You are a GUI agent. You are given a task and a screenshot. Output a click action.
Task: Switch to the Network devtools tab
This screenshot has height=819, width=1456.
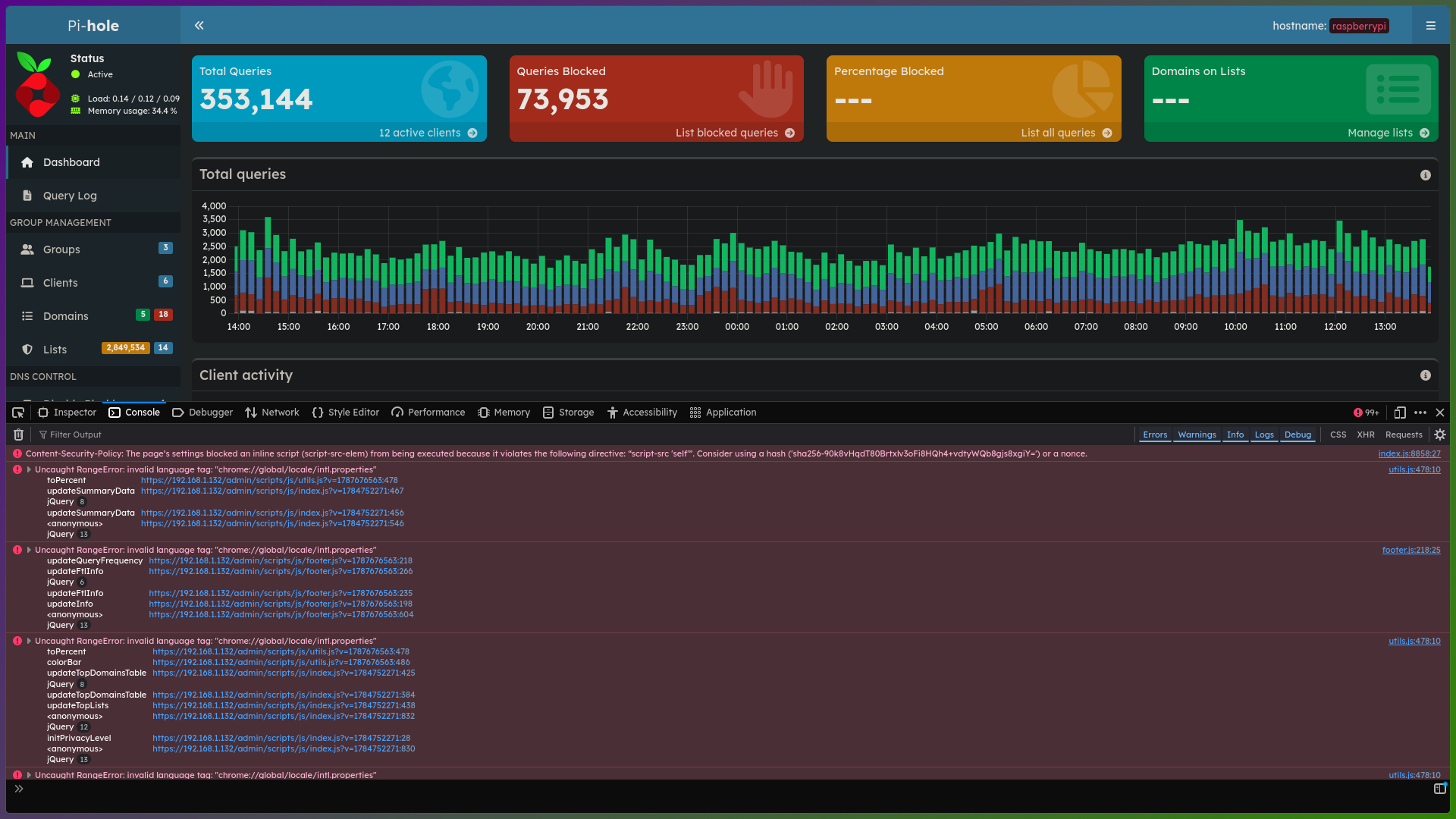272,413
